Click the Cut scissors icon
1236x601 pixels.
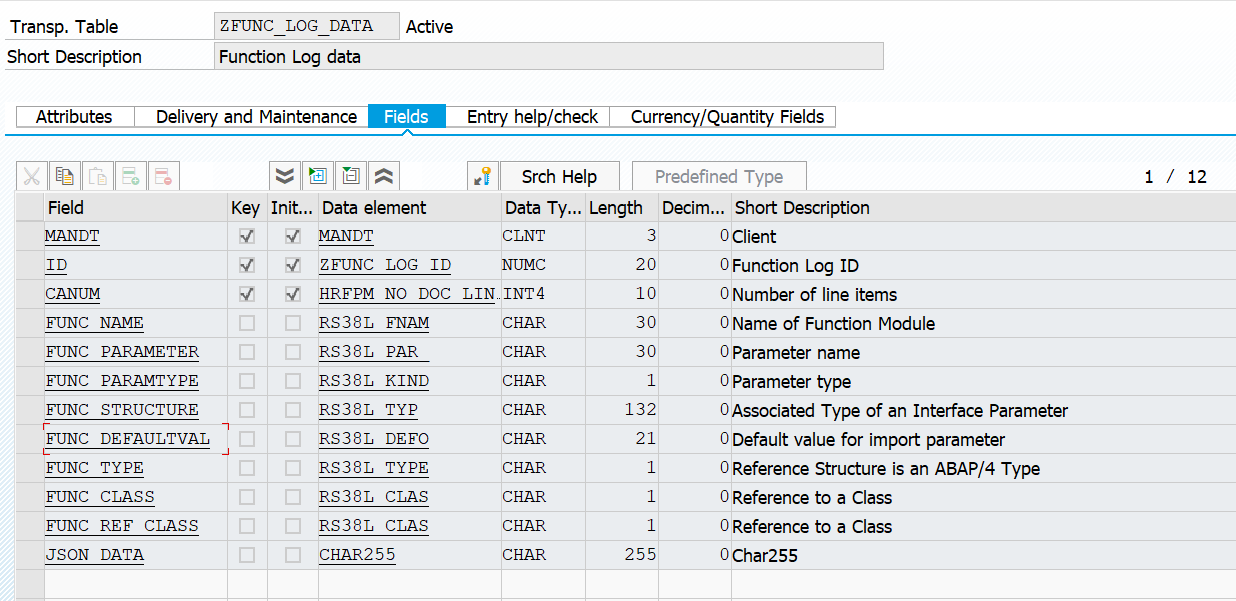[31, 177]
